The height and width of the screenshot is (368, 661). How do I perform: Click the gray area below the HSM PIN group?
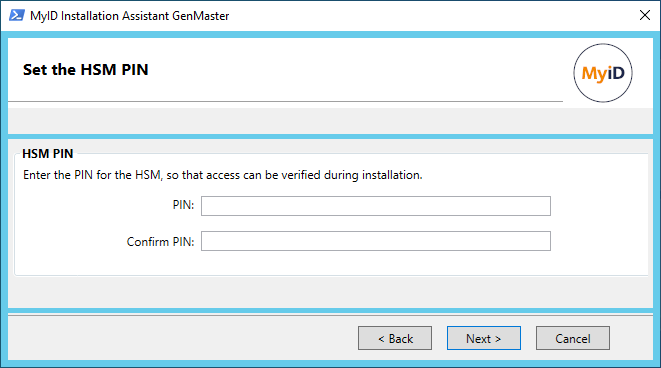coord(330,292)
